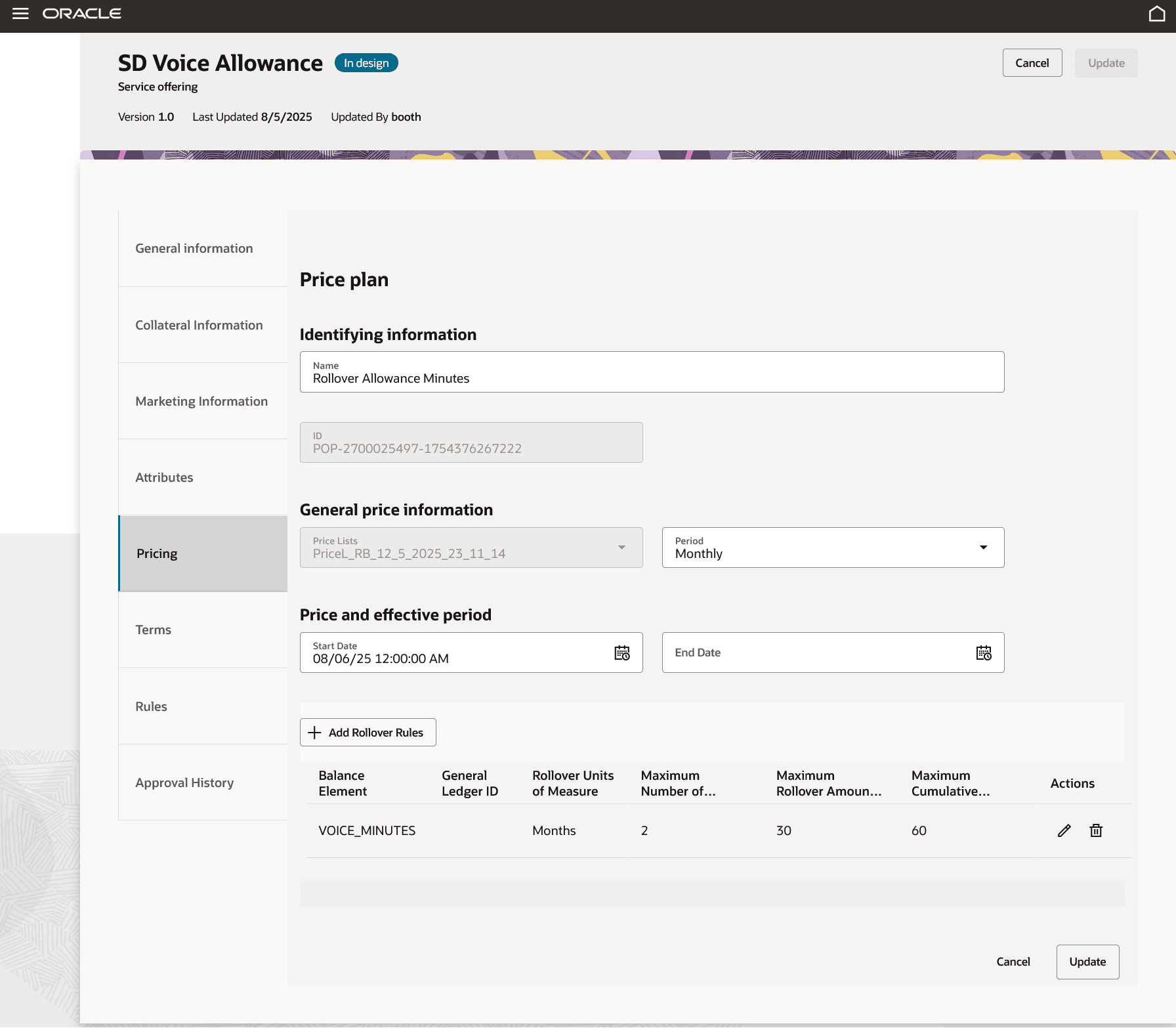The width and height of the screenshot is (1176, 1028).
Task: Show the Rules tab
Action: coord(151,706)
